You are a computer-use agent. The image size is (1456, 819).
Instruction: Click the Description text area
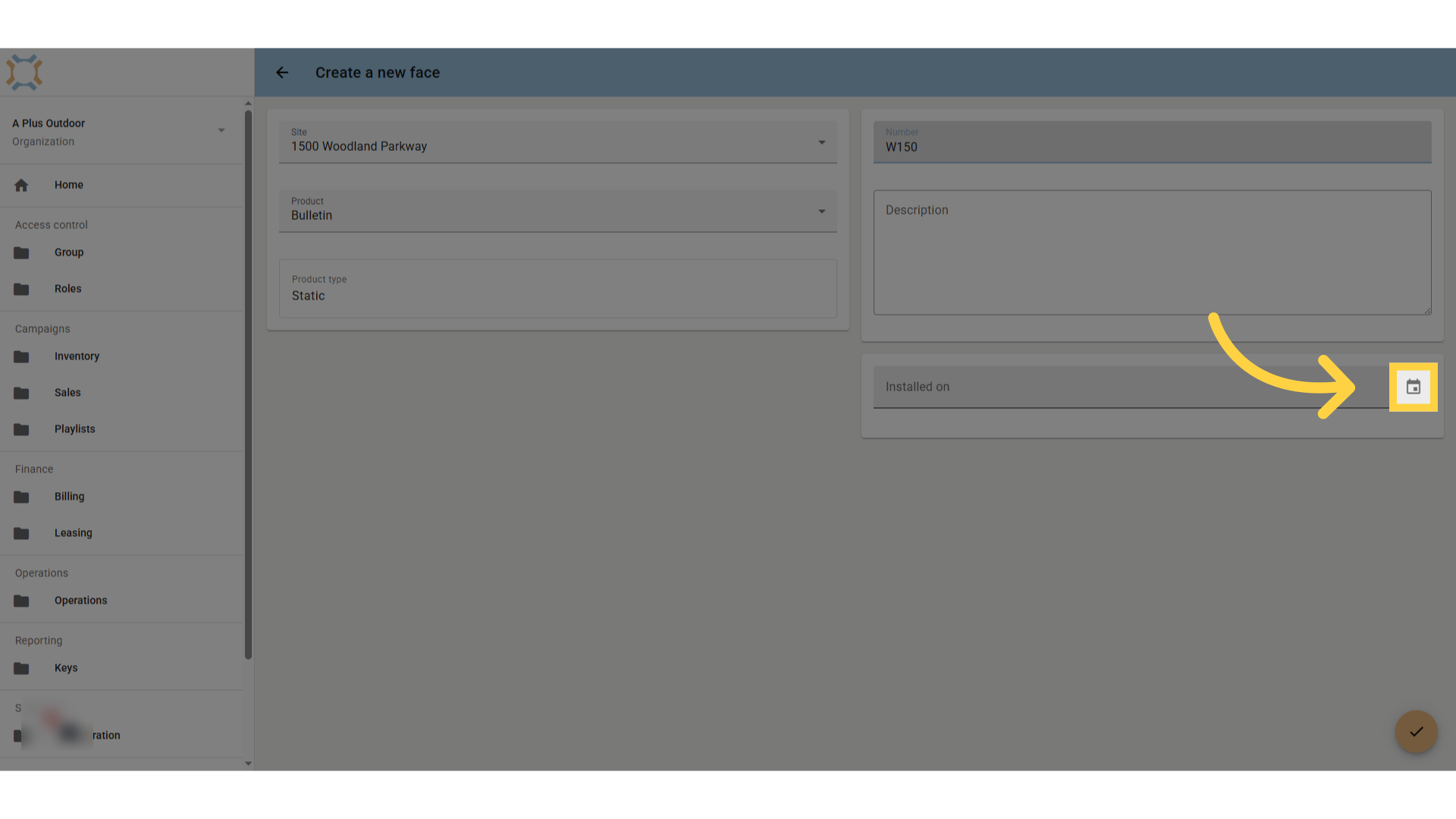[1152, 253]
